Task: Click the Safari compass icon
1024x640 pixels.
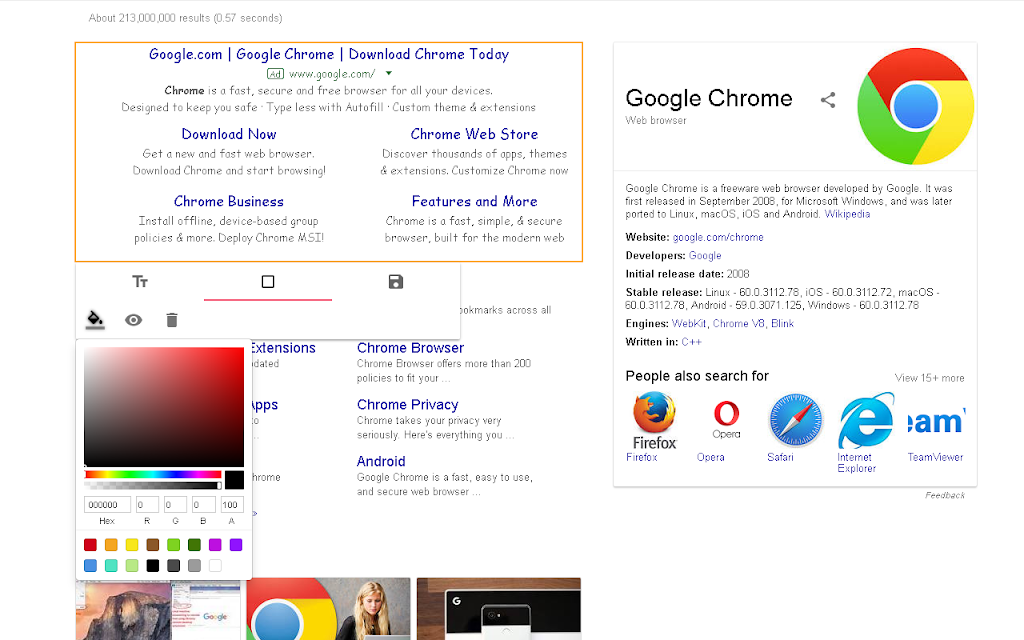Action: [795, 420]
